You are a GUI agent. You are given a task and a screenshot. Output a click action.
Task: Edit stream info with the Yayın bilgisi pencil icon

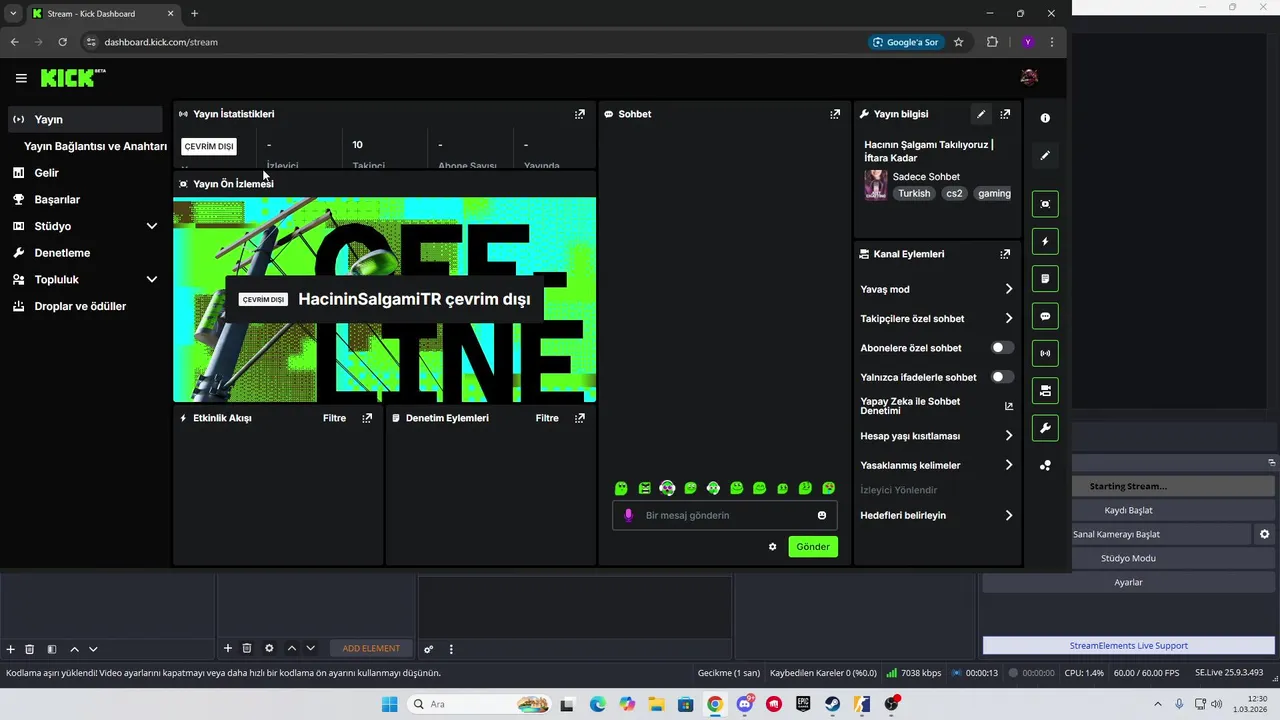981,114
